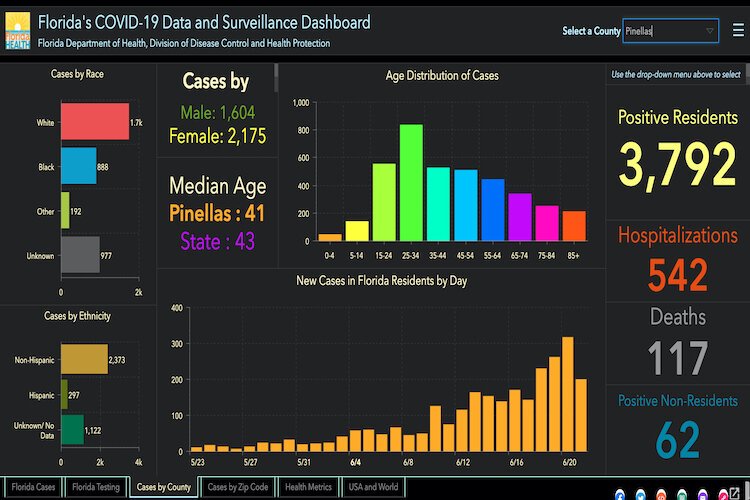Screen dimensions: 750x500
Task: Click the Positive Non-Residents 62 figure
Action: tap(677, 440)
